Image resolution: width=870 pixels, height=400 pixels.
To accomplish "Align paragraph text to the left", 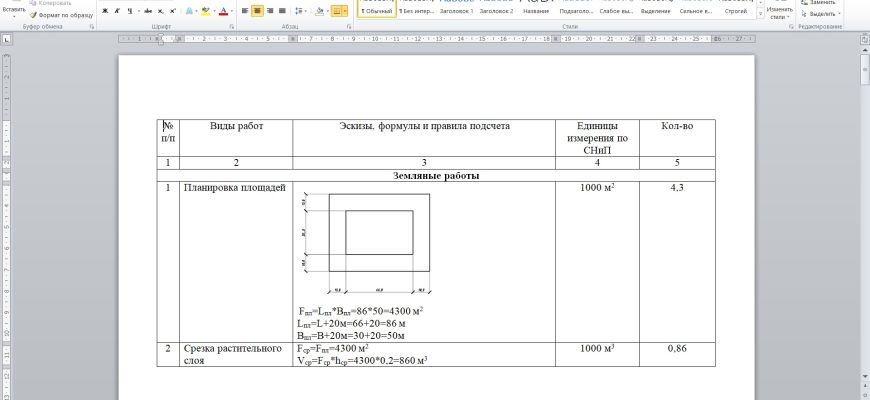I will coord(243,11).
